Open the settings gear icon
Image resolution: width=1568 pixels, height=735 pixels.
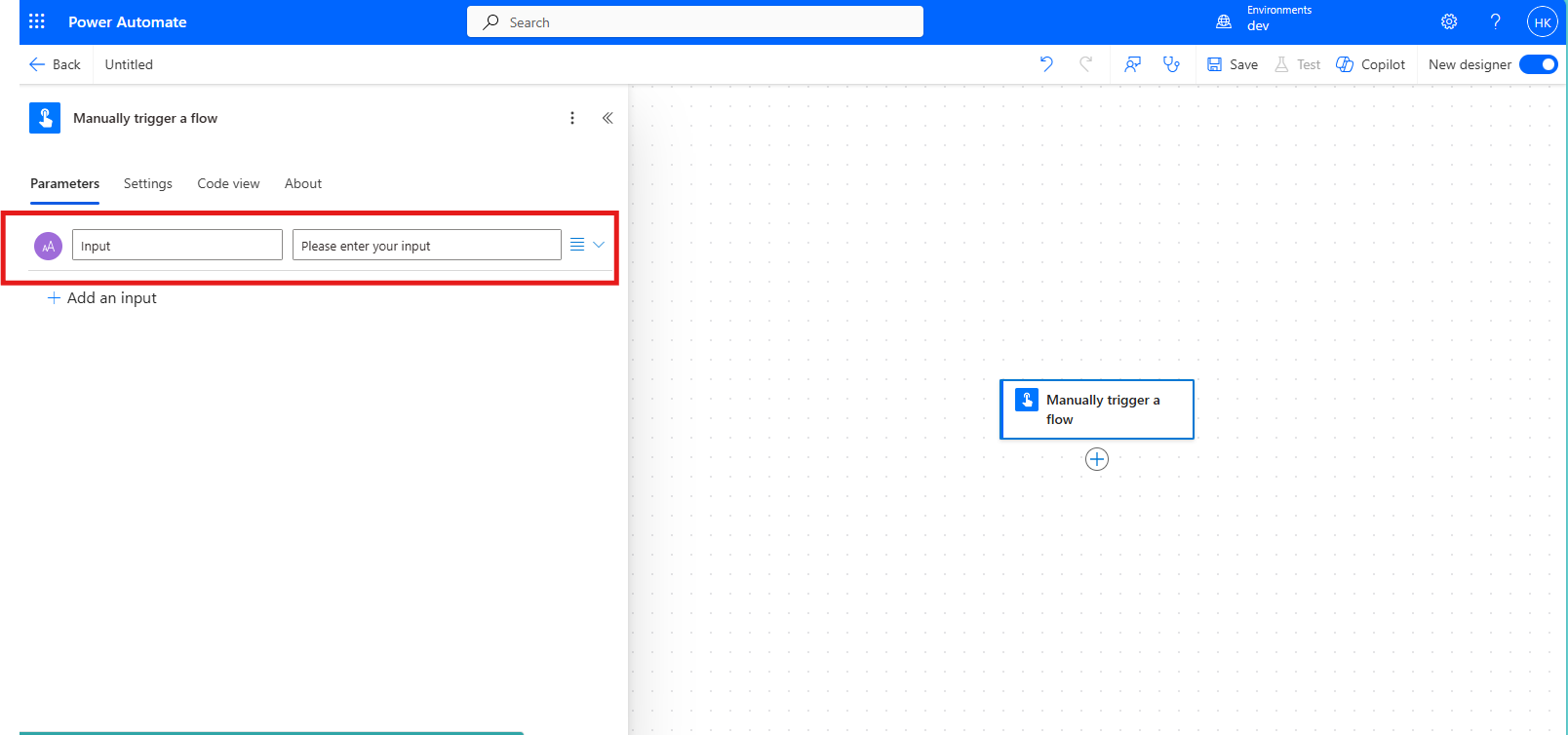pos(1449,21)
